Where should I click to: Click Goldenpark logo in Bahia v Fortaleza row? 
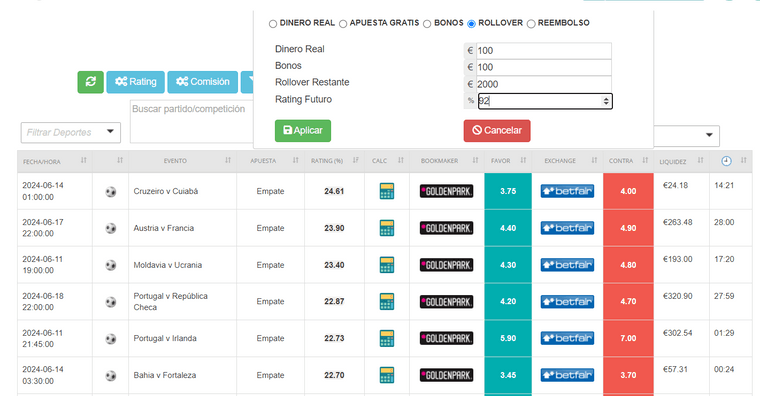coord(446,375)
